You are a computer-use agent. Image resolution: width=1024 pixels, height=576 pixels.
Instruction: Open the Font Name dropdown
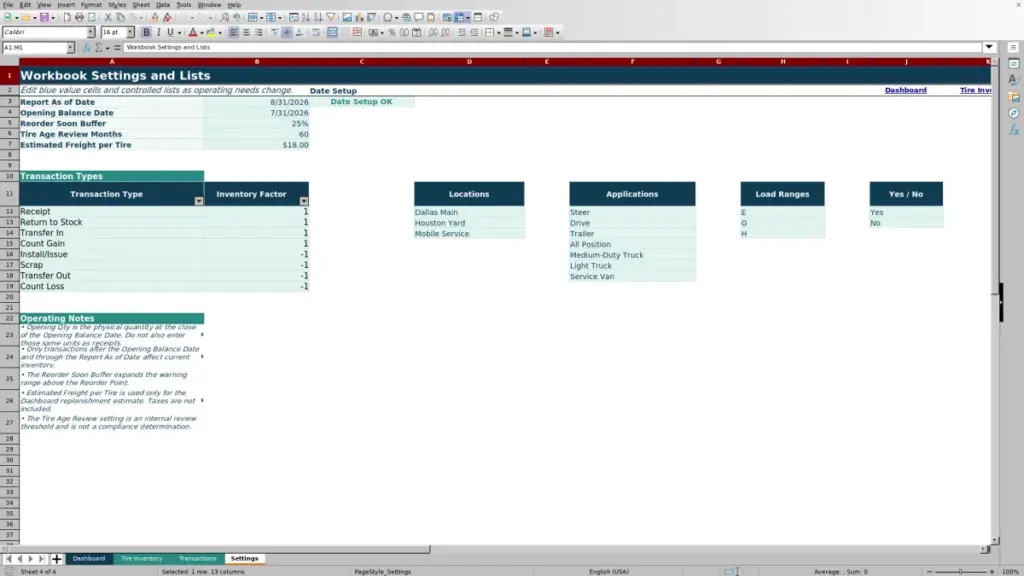click(91, 33)
